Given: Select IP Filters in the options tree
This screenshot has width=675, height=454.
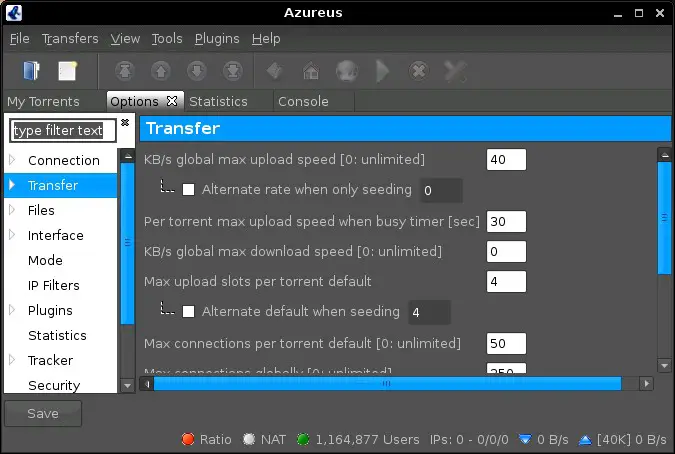Looking at the screenshot, I should point(54,285).
